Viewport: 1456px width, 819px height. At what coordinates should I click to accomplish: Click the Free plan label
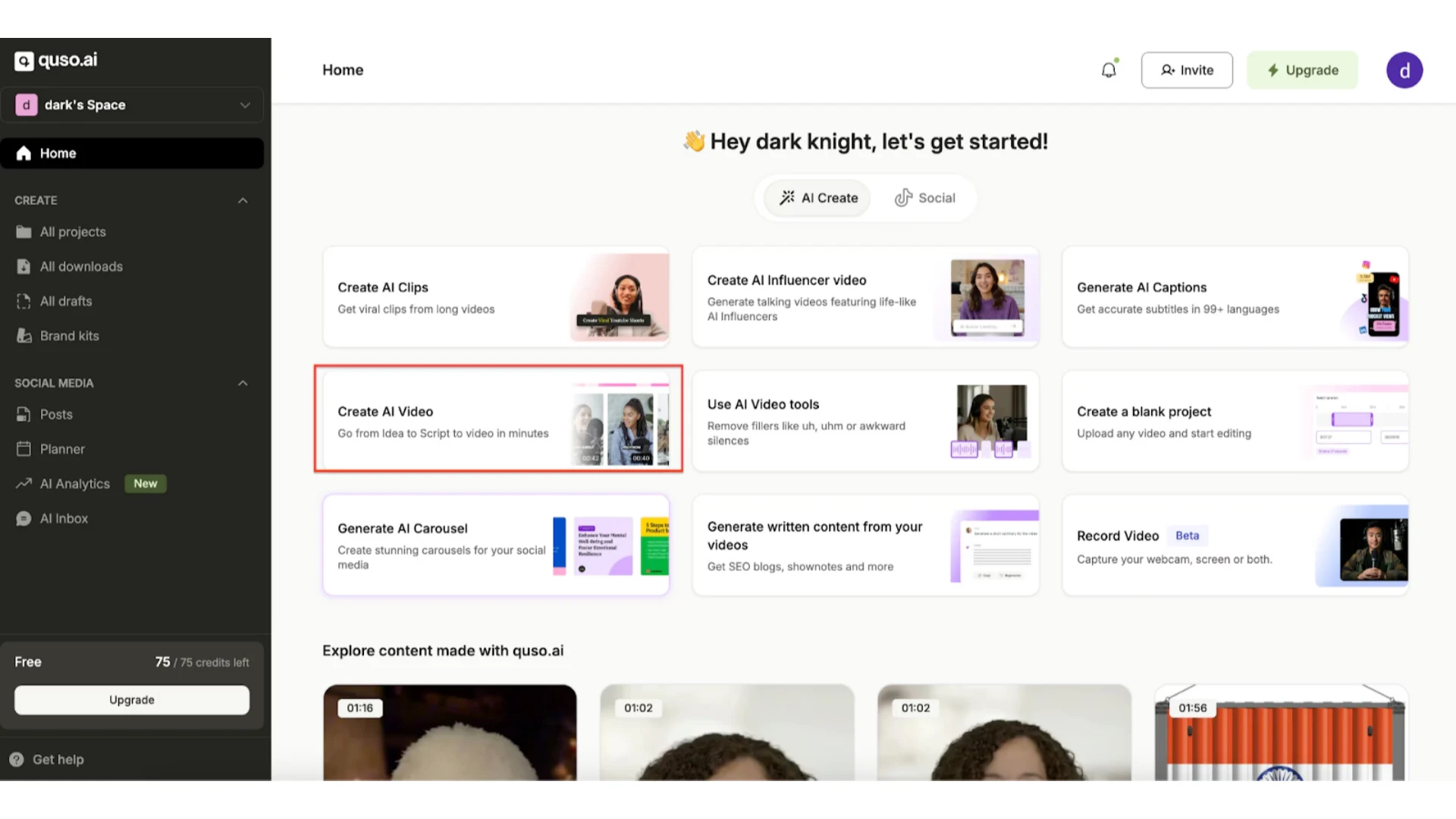click(x=28, y=662)
